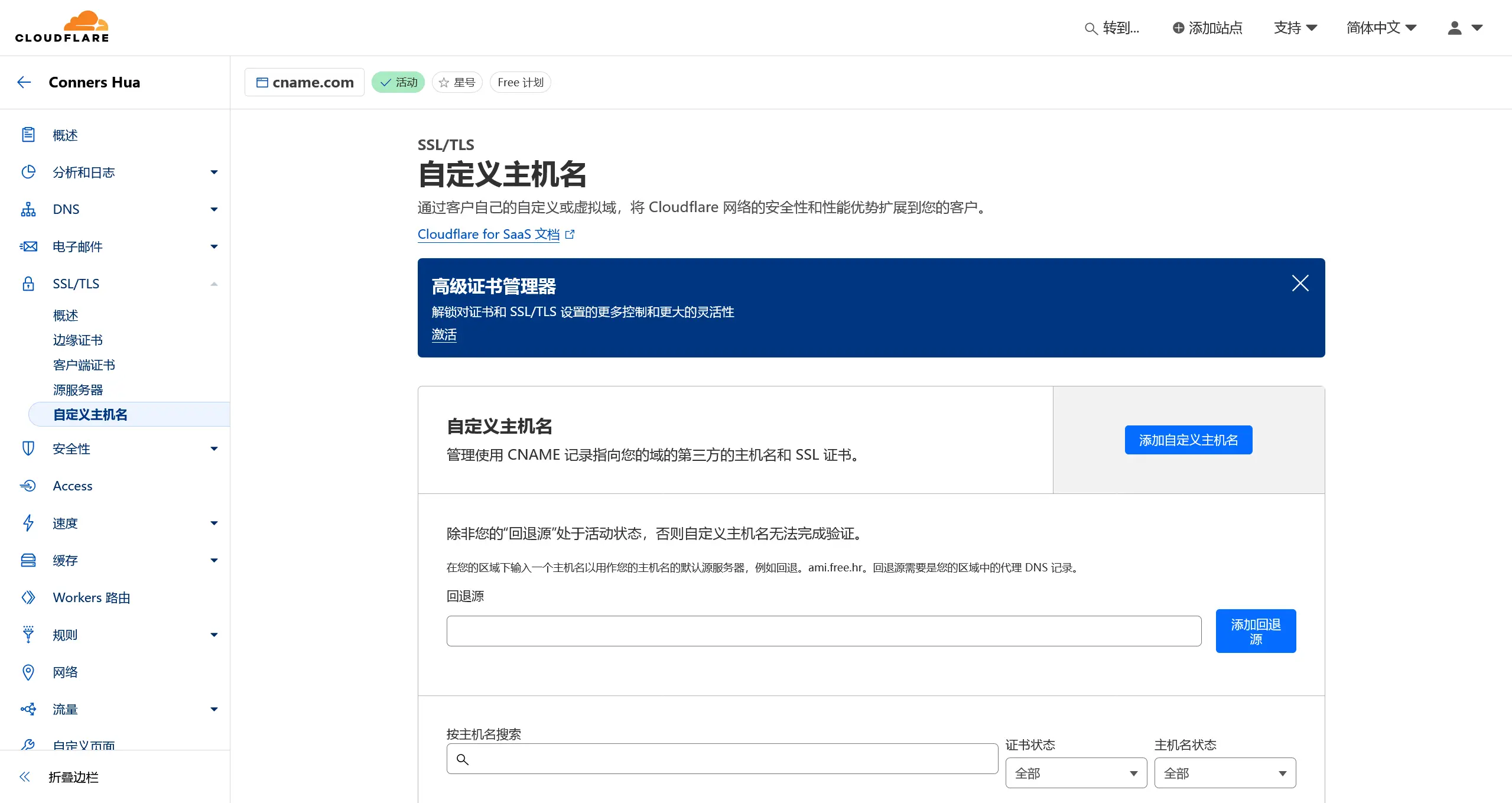Click the 流量 share nodes icon

(x=28, y=709)
